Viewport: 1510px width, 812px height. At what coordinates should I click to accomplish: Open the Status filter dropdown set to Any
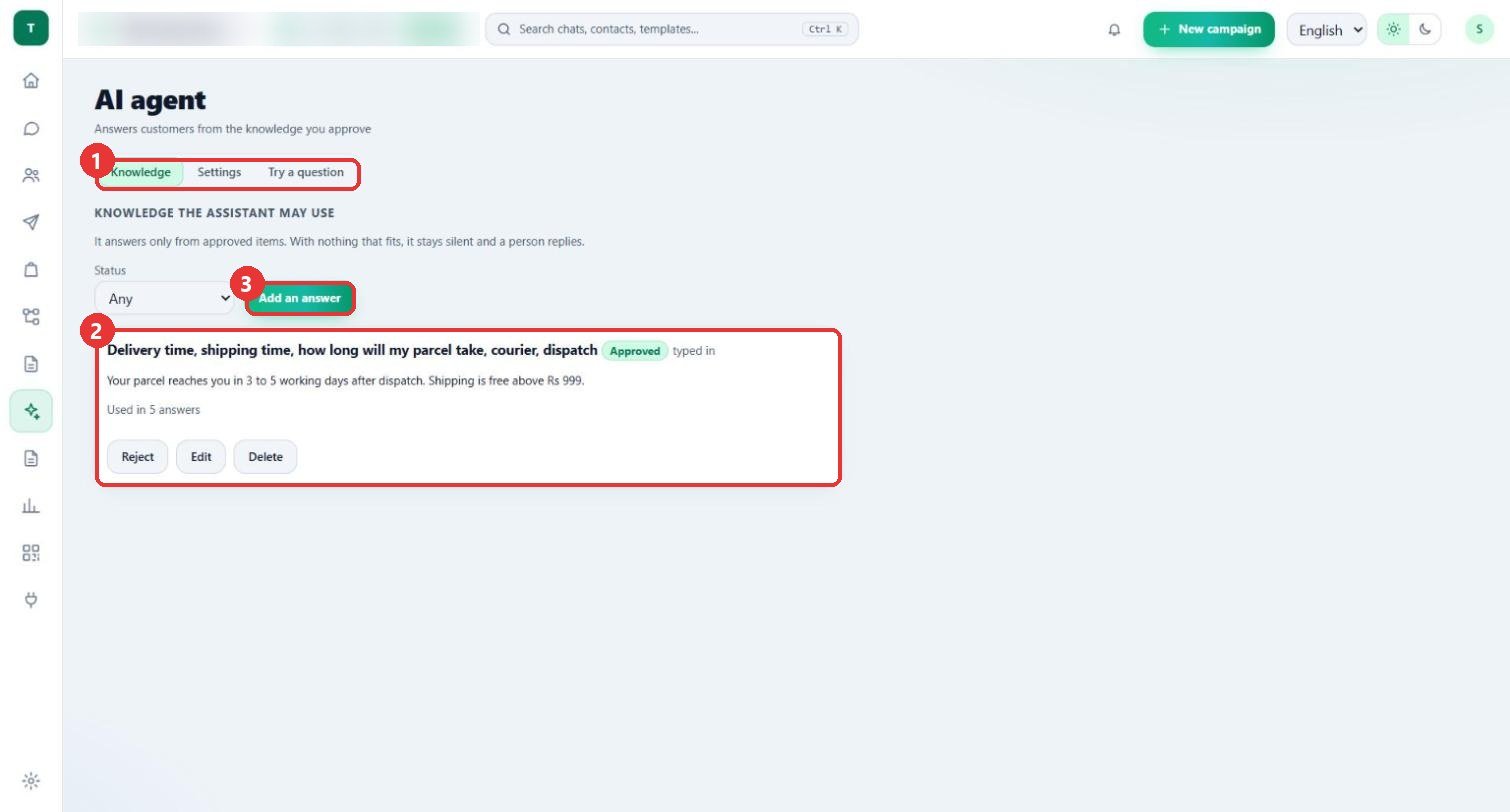pos(164,298)
